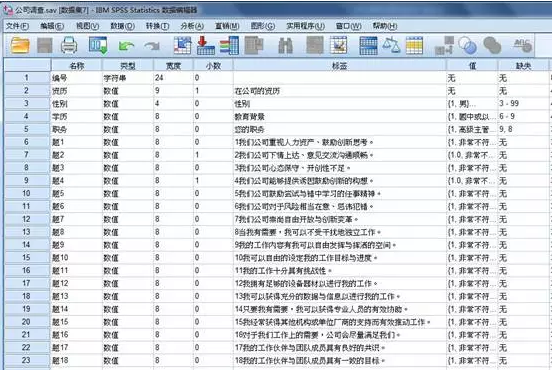Open the 图形(G) menu
The height and width of the screenshot is (370, 553).
coord(263,26)
